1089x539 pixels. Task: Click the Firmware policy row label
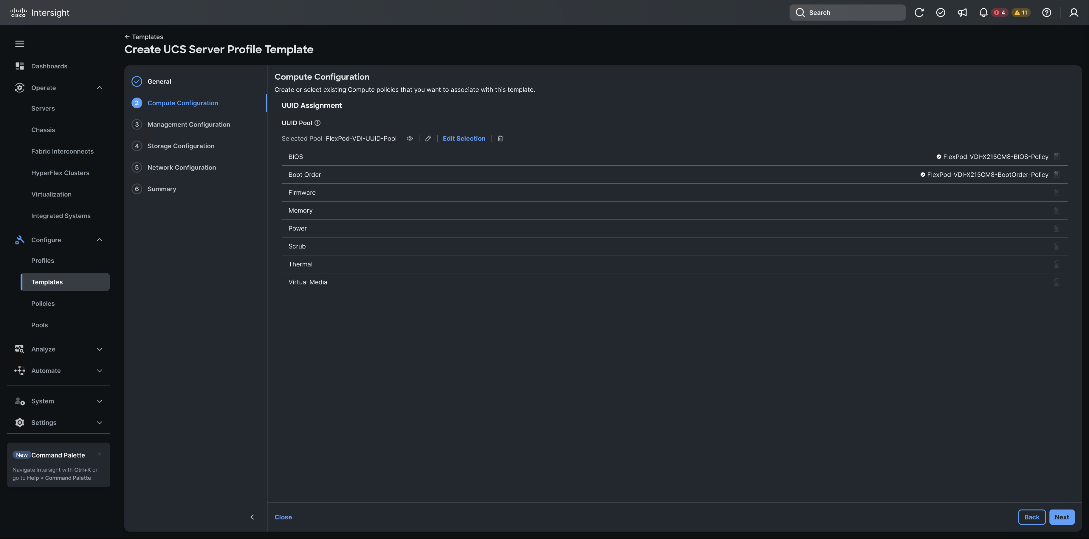tap(302, 192)
